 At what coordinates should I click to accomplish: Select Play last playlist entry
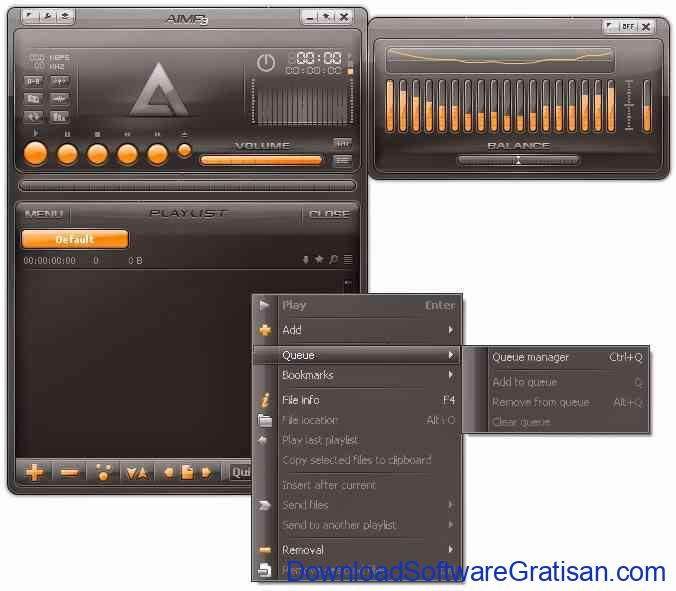tap(357, 440)
